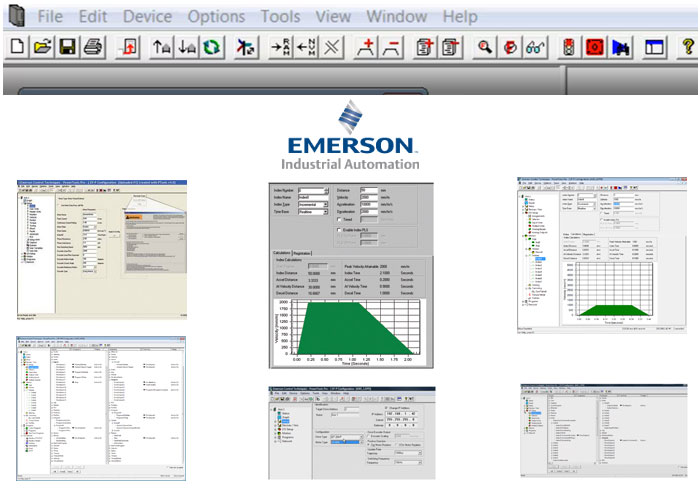This screenshot has width=700, height=500.
Task: Open the Options menu
Action: coord(216,17)
